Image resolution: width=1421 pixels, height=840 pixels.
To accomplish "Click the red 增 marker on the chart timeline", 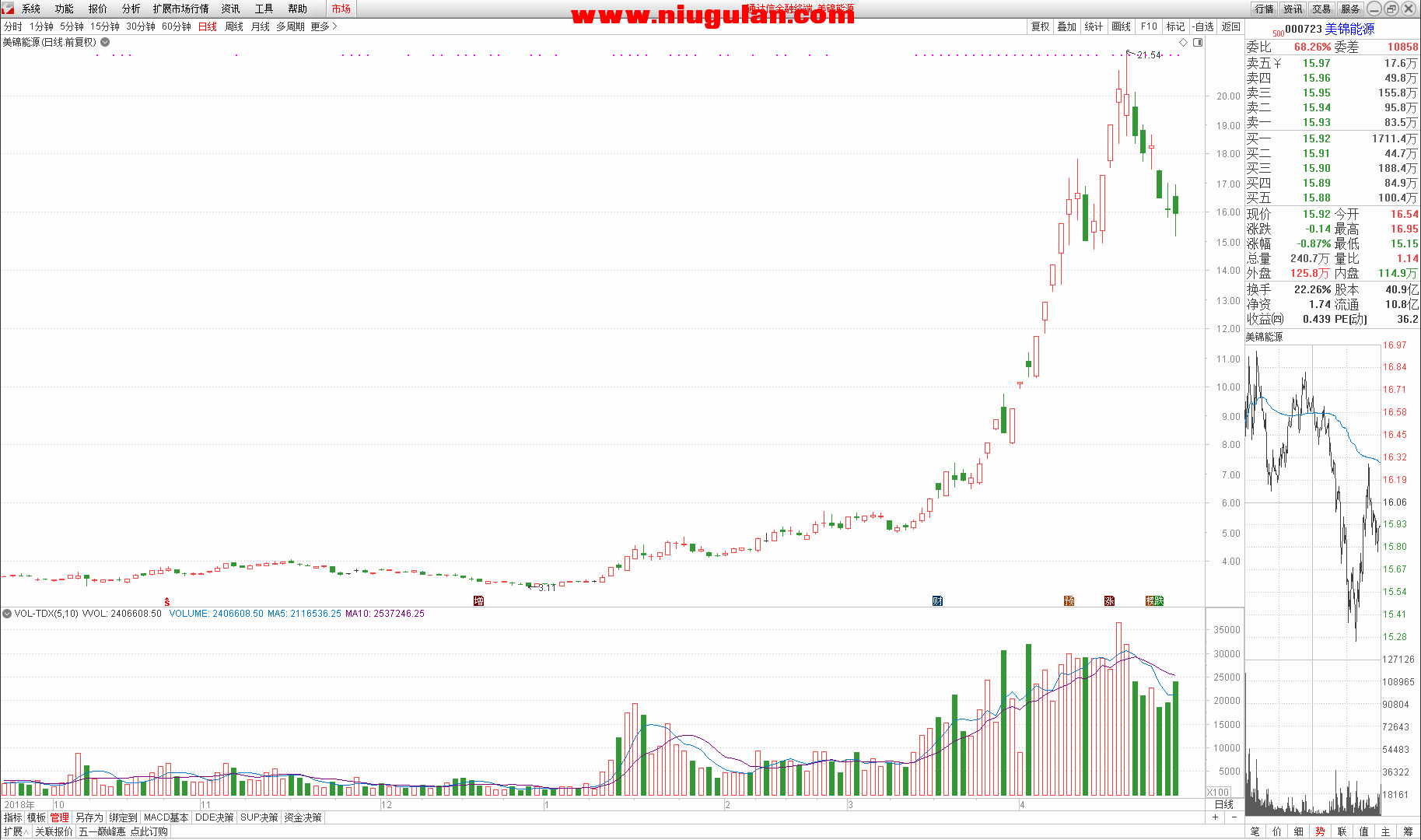I will (x=478, y=600).
